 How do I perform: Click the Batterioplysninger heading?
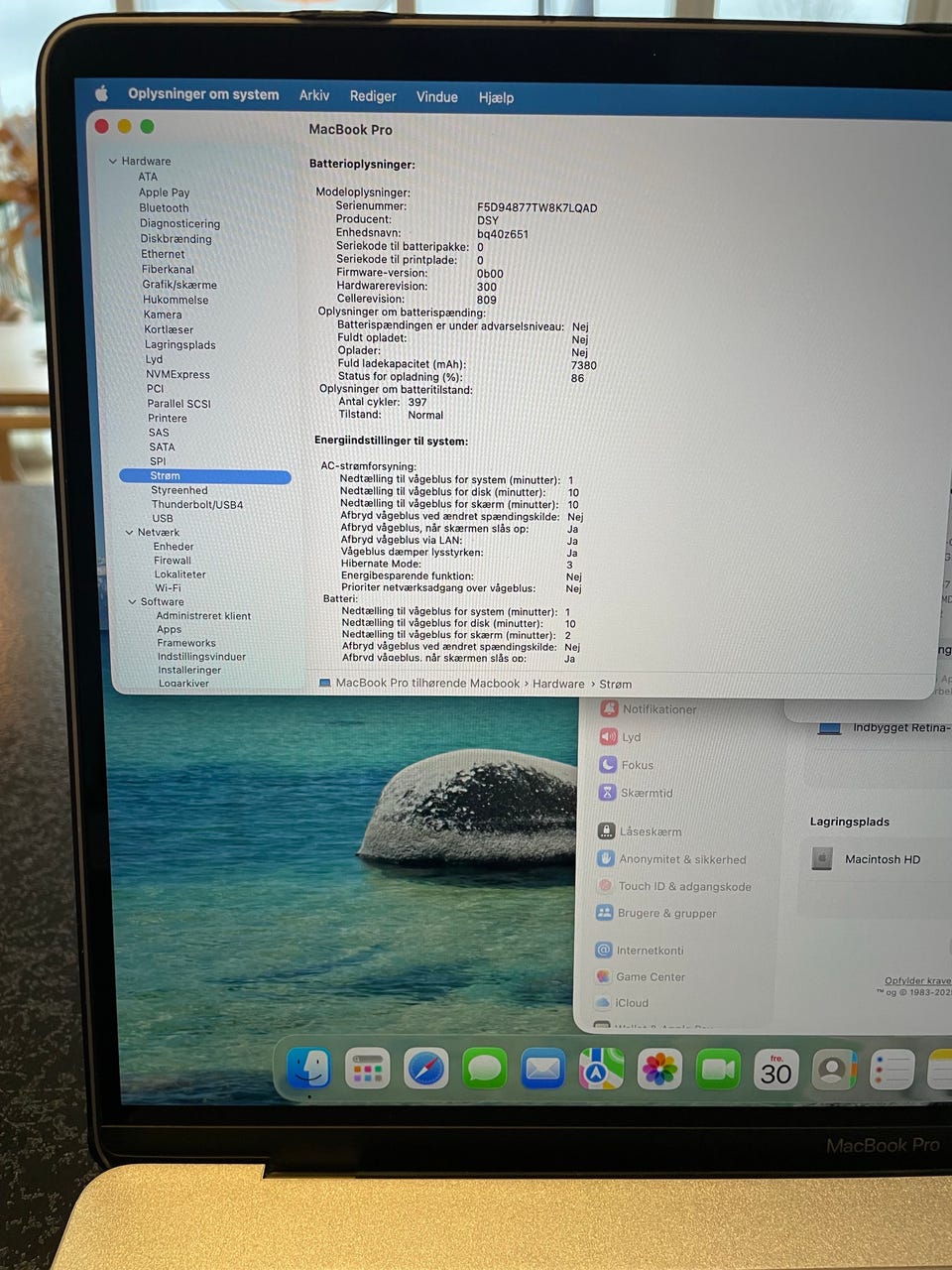pos(362,165)
